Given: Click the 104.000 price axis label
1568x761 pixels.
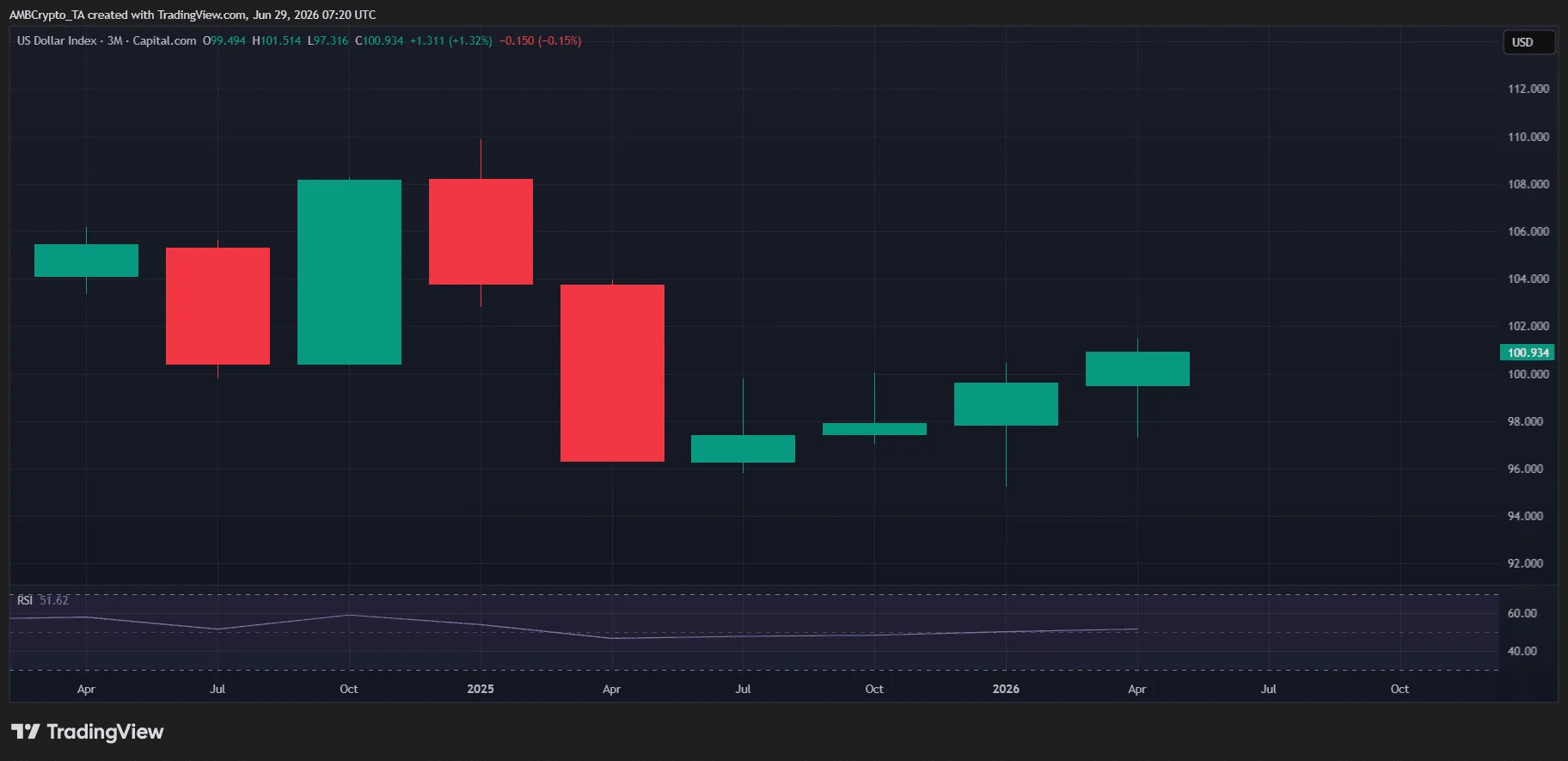Looking at the screenshot, I should click(x=1528, y=279).
